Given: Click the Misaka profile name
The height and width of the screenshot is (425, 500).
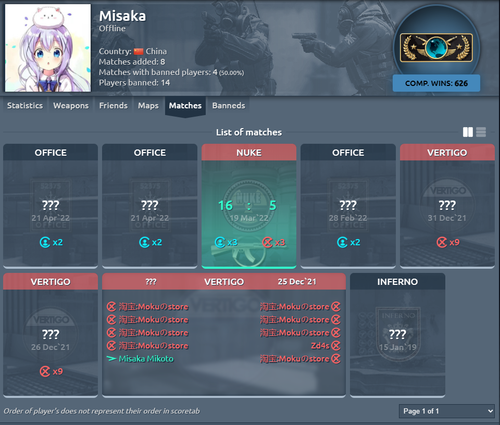Looking at the screenshot, I should pyautogui.click(x=122, y=16).
